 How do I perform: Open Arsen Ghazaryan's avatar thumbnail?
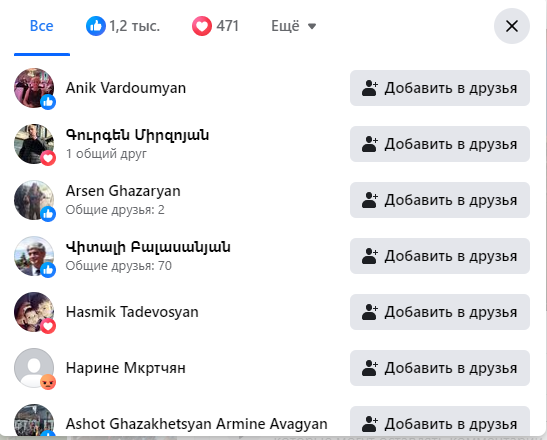click(x=34, y=200)
